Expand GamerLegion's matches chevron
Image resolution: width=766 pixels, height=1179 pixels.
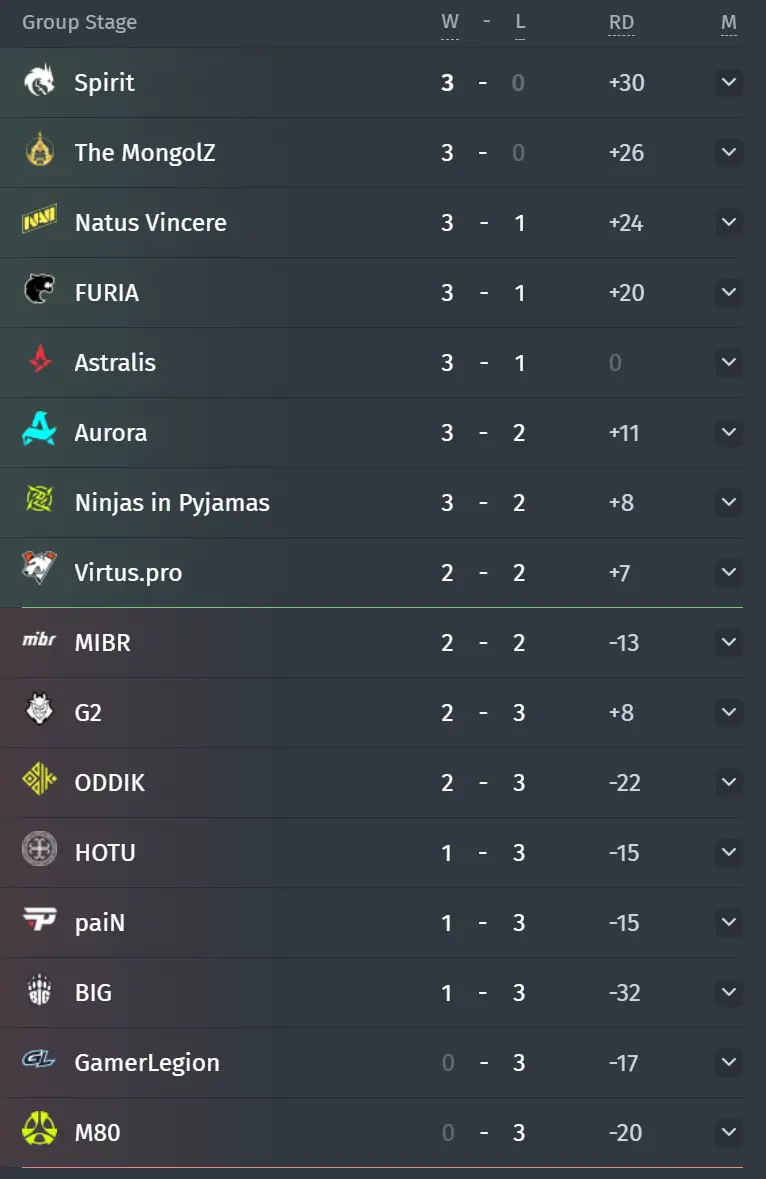point(728,1062)
